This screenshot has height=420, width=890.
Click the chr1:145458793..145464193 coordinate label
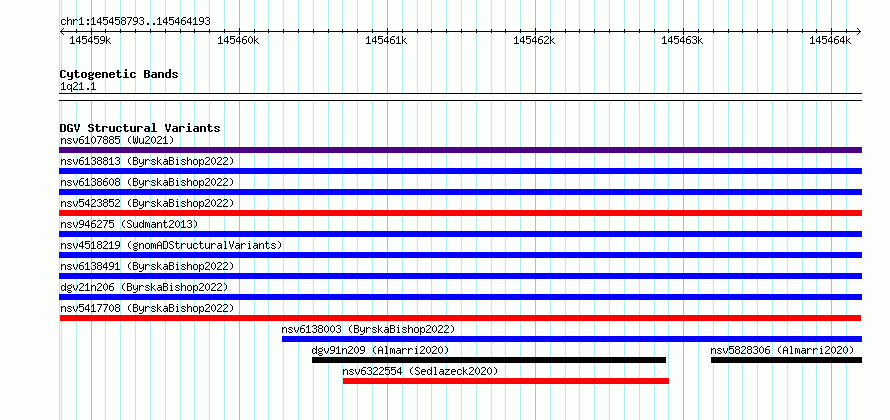[135, 21]
